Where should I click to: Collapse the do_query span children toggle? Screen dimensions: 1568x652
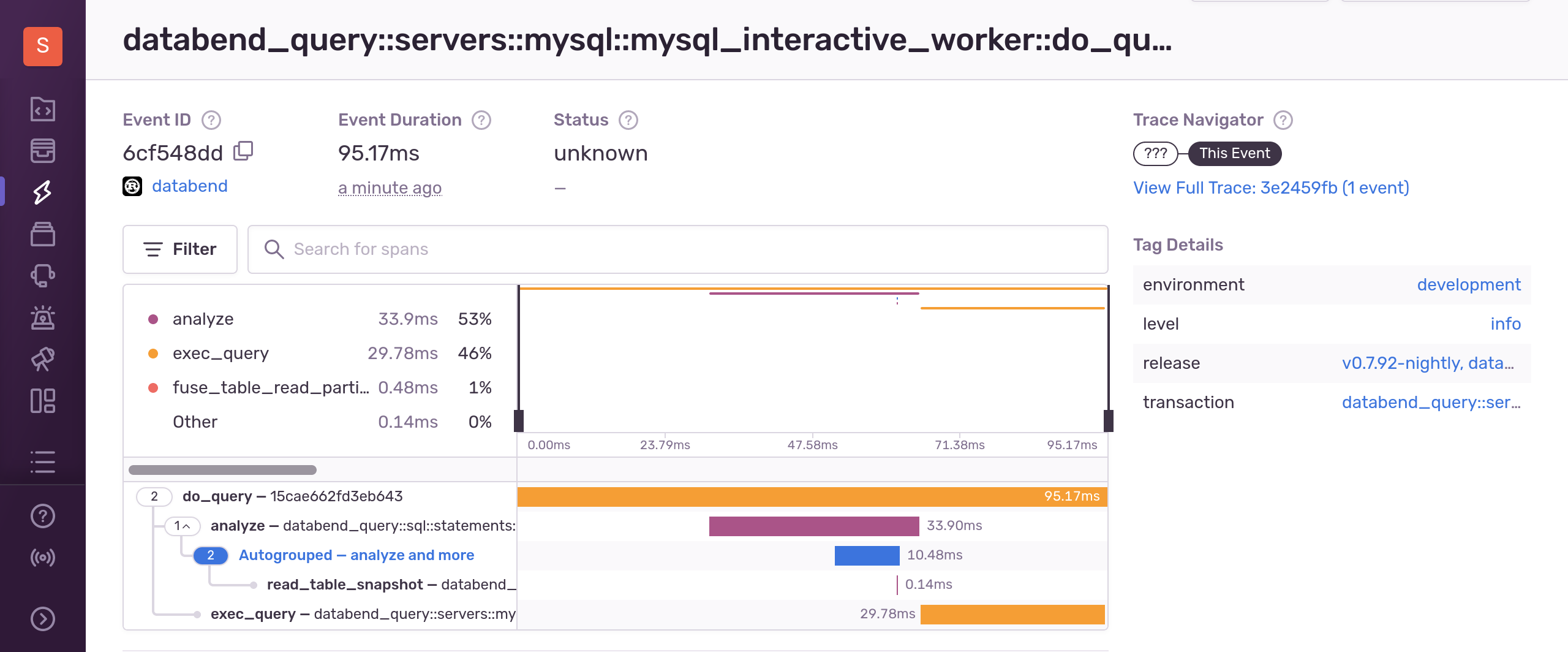pos(154,496)
